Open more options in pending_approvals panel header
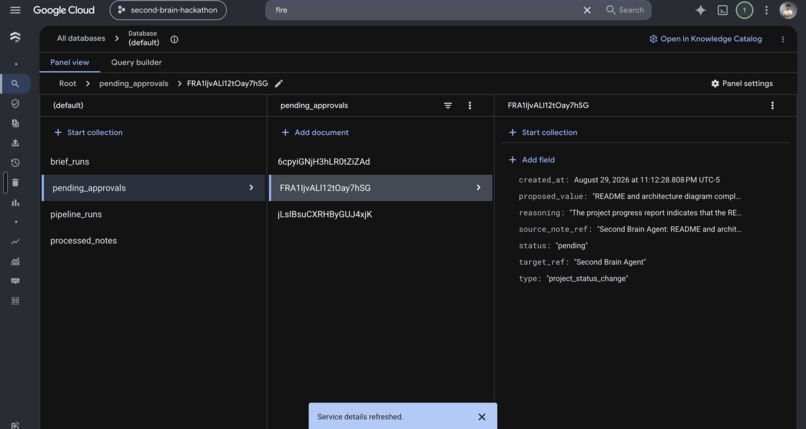 (x=469, y=105)
